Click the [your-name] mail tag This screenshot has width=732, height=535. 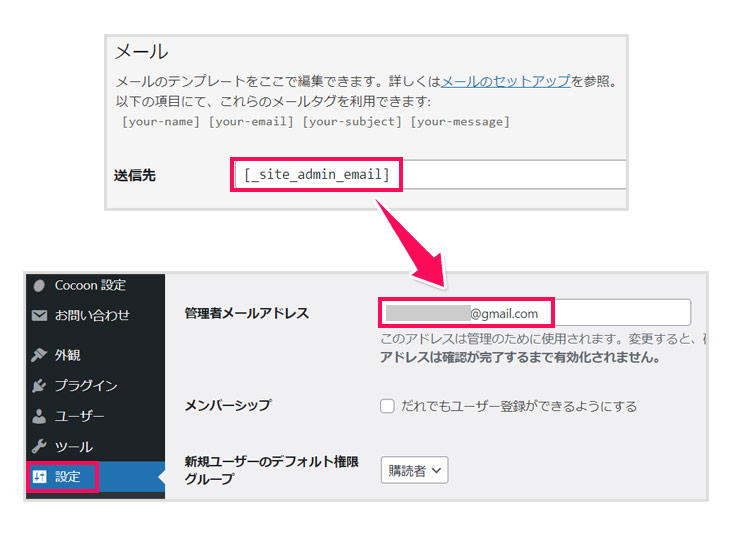coord(161,121)
